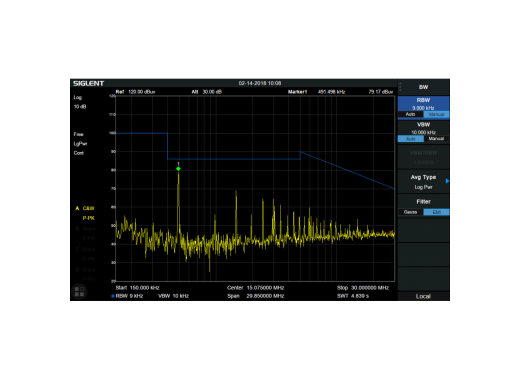Set RBW to Auto mode
This screenshot has height=380, width=520.
pyautogui.click(x=410, y=114)
